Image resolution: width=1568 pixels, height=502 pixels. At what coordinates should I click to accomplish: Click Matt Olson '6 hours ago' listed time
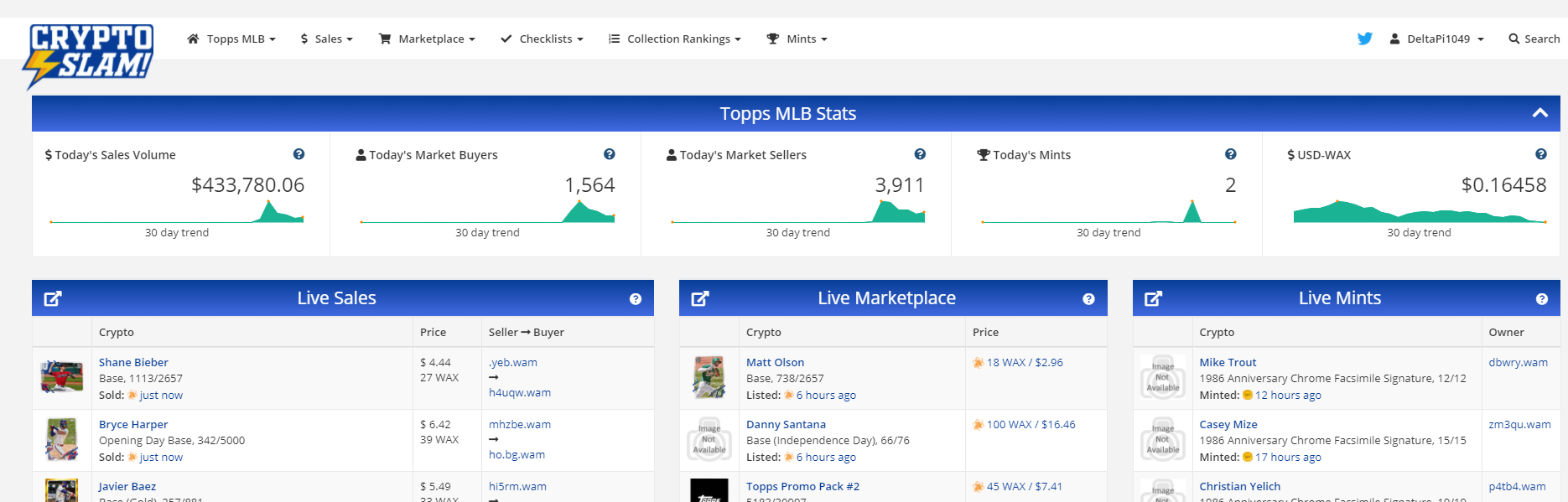(826, 395)
